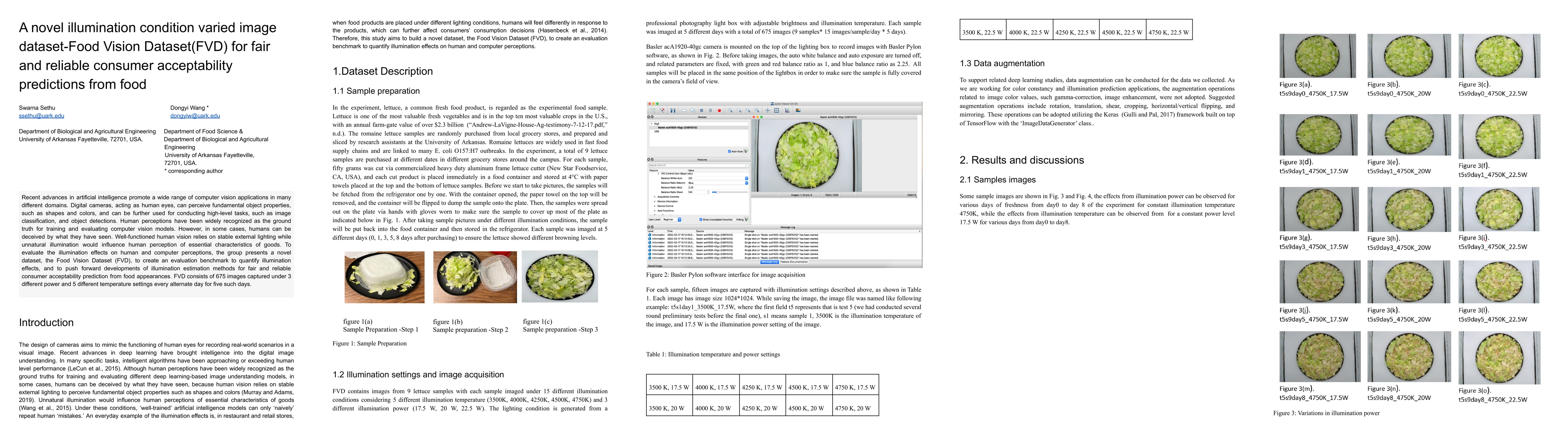Toggle the Auto-Scan checkbox in Devices panel
The height and width of the screenshot is (443, 1568).
730,151
